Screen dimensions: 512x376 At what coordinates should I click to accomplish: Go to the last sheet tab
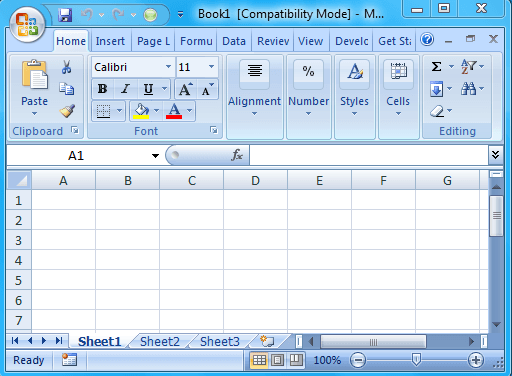point(59,340)
